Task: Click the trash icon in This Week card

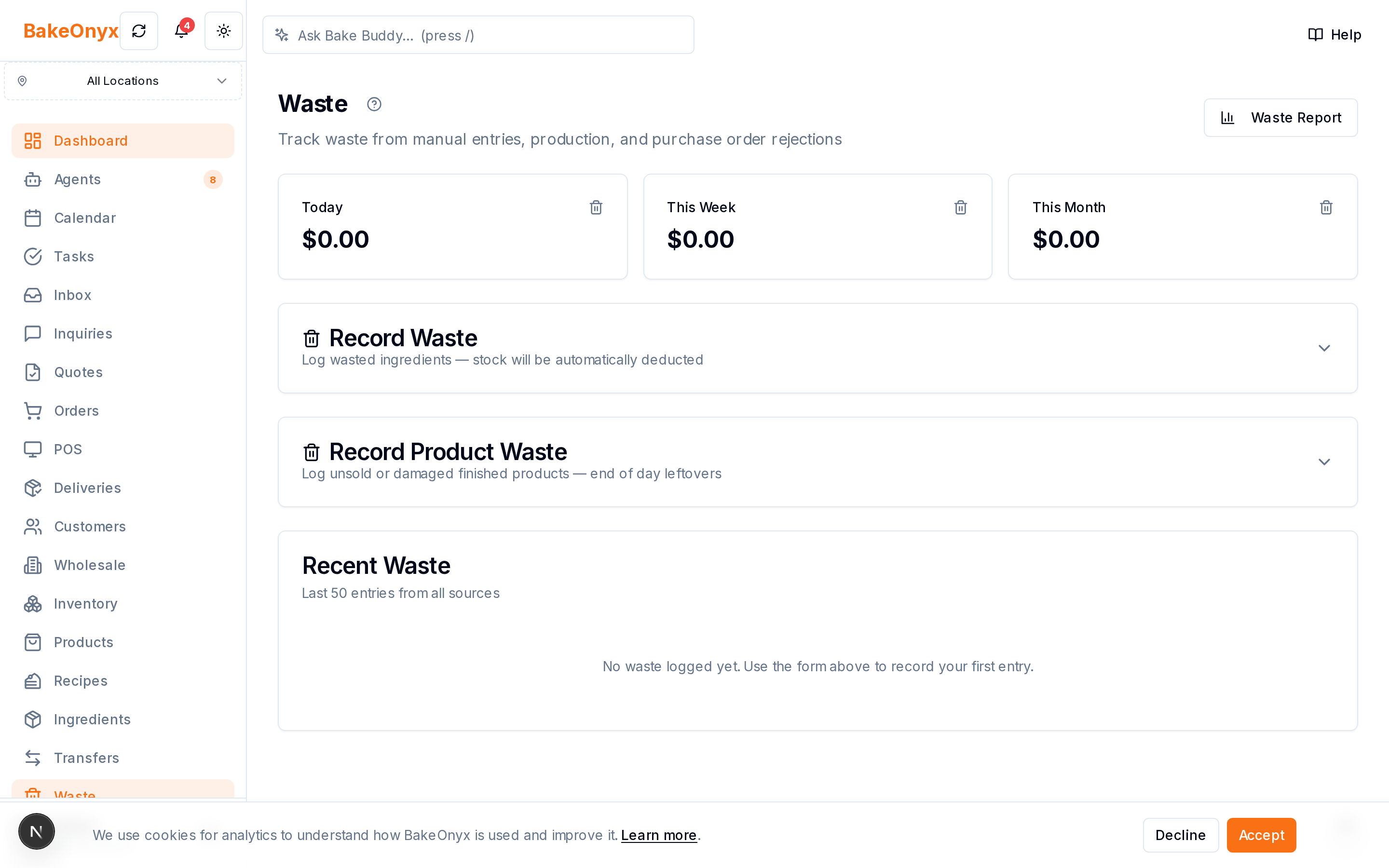Action: coord(961,207)
